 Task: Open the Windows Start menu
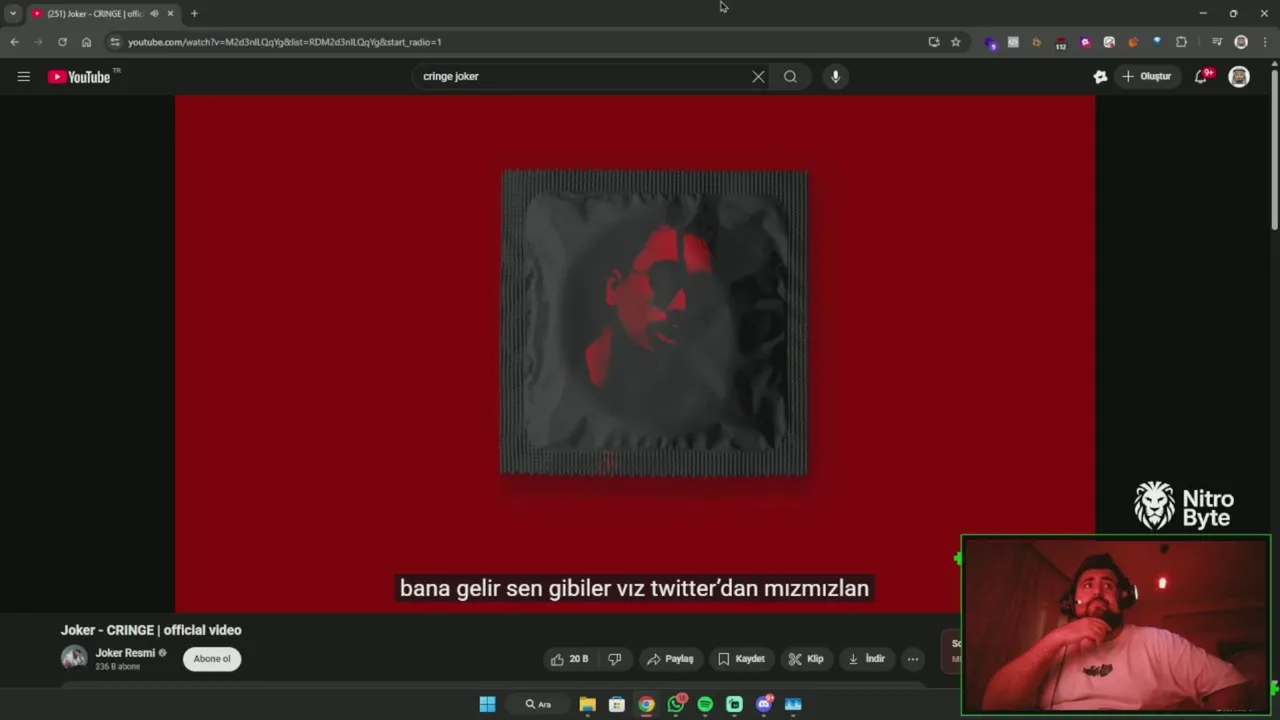pyautogui.click(x=487, y=704)
